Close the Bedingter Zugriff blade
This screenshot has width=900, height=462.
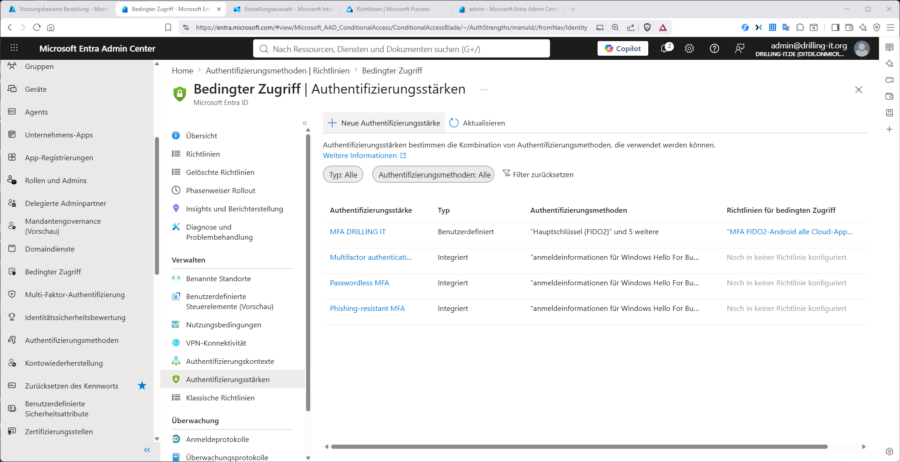[x=859, y=90]
